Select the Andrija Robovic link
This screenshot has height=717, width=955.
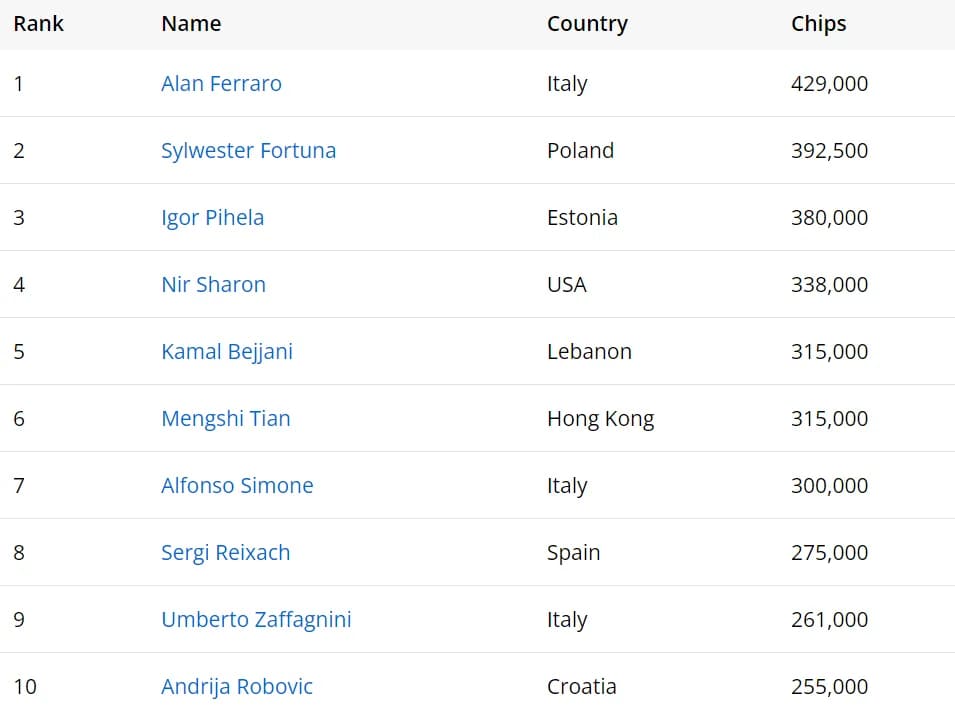coord(237,687)
